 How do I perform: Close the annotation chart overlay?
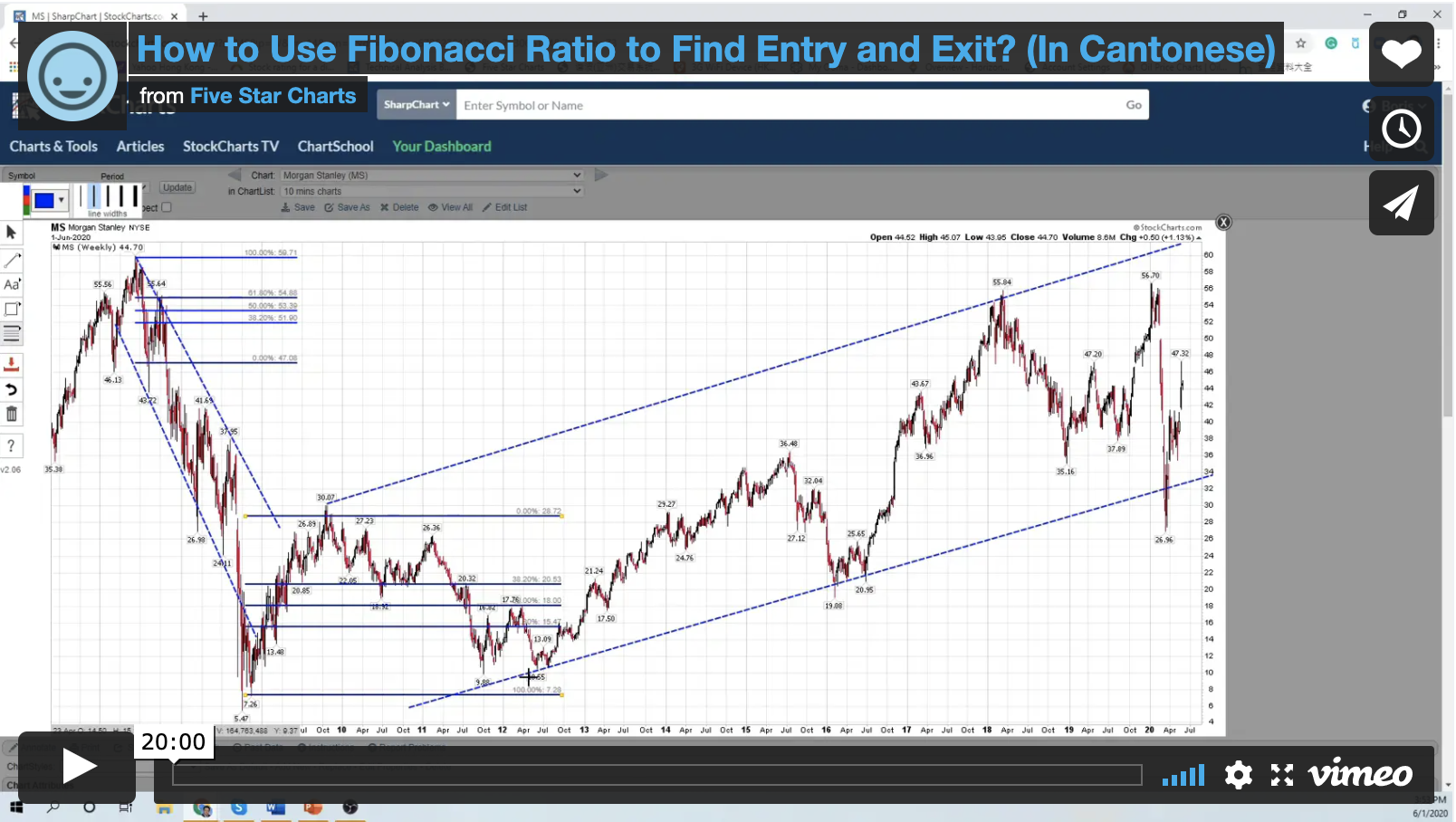coord(1223,223)
